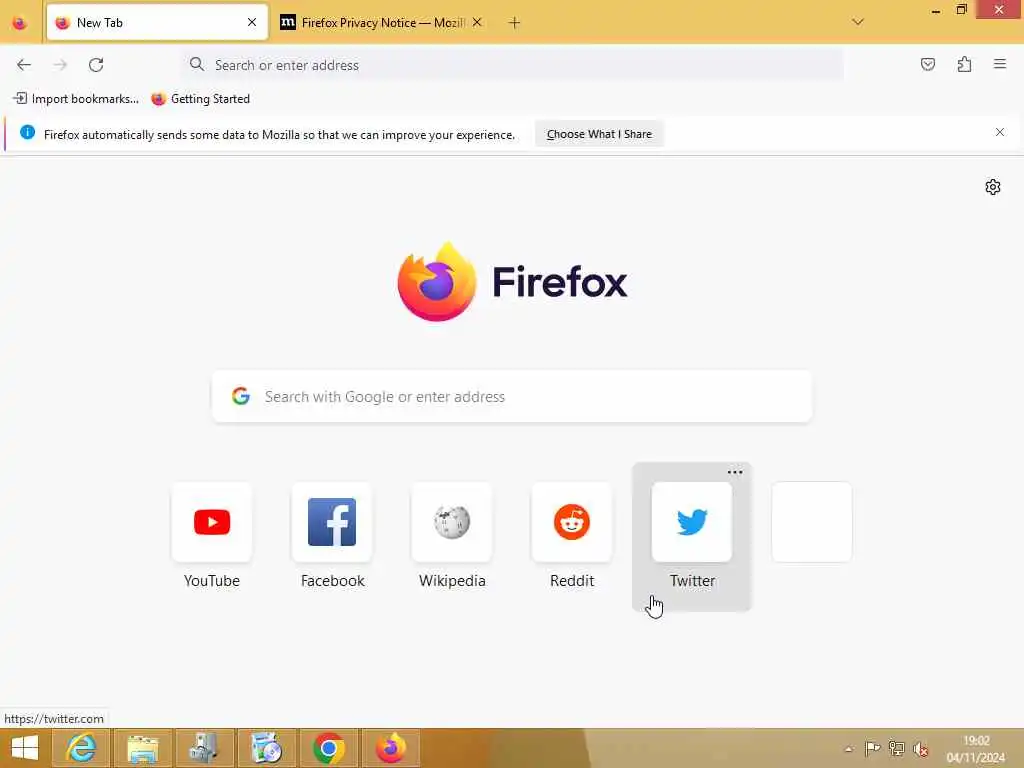Dismiss the data sharing notification bar
Viewport: 1024px width, 768px height.
[x=999, y=132]
